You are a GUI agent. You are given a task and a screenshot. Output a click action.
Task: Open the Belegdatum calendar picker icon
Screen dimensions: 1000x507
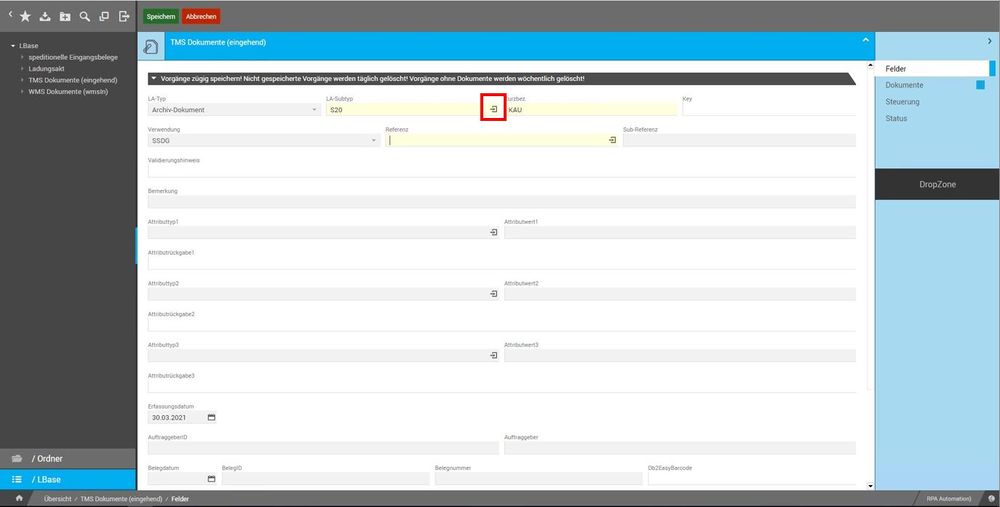click(x=212, y=479)
